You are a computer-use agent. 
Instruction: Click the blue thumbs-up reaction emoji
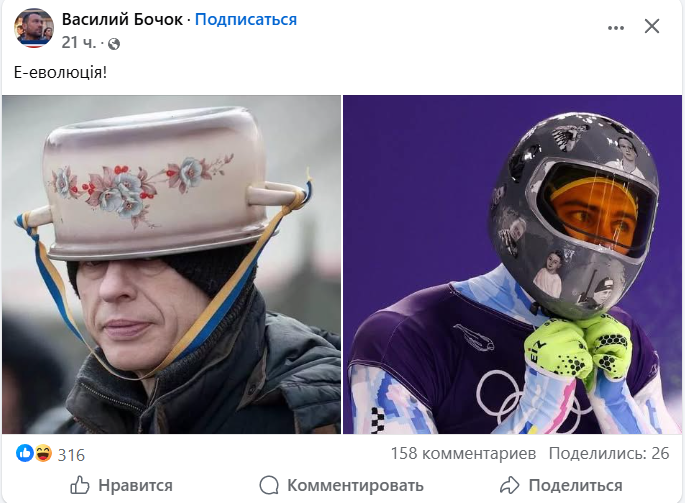tap(25, 453)
